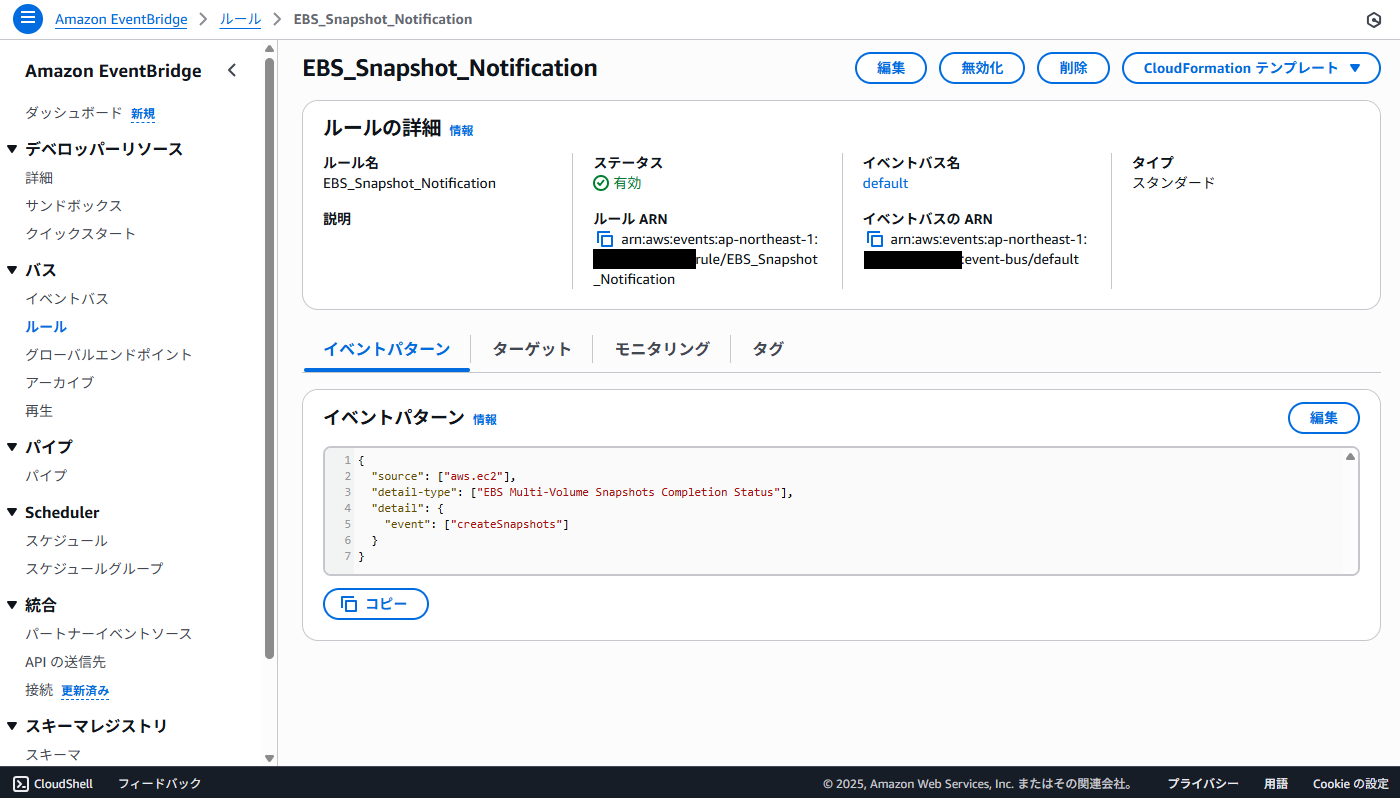The image size is (1400, 798).
Task: Open the default event bus link
Action: pyautogui.click(x=885, y=183)
